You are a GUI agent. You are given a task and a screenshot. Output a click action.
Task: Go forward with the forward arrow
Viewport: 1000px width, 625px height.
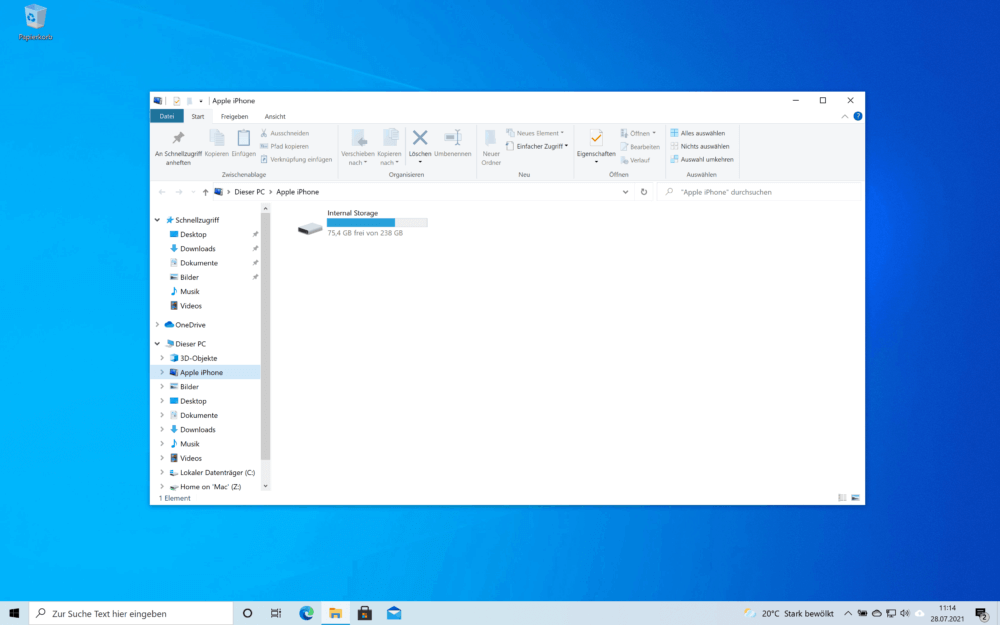pyautogui.click(x=179, y=192)
